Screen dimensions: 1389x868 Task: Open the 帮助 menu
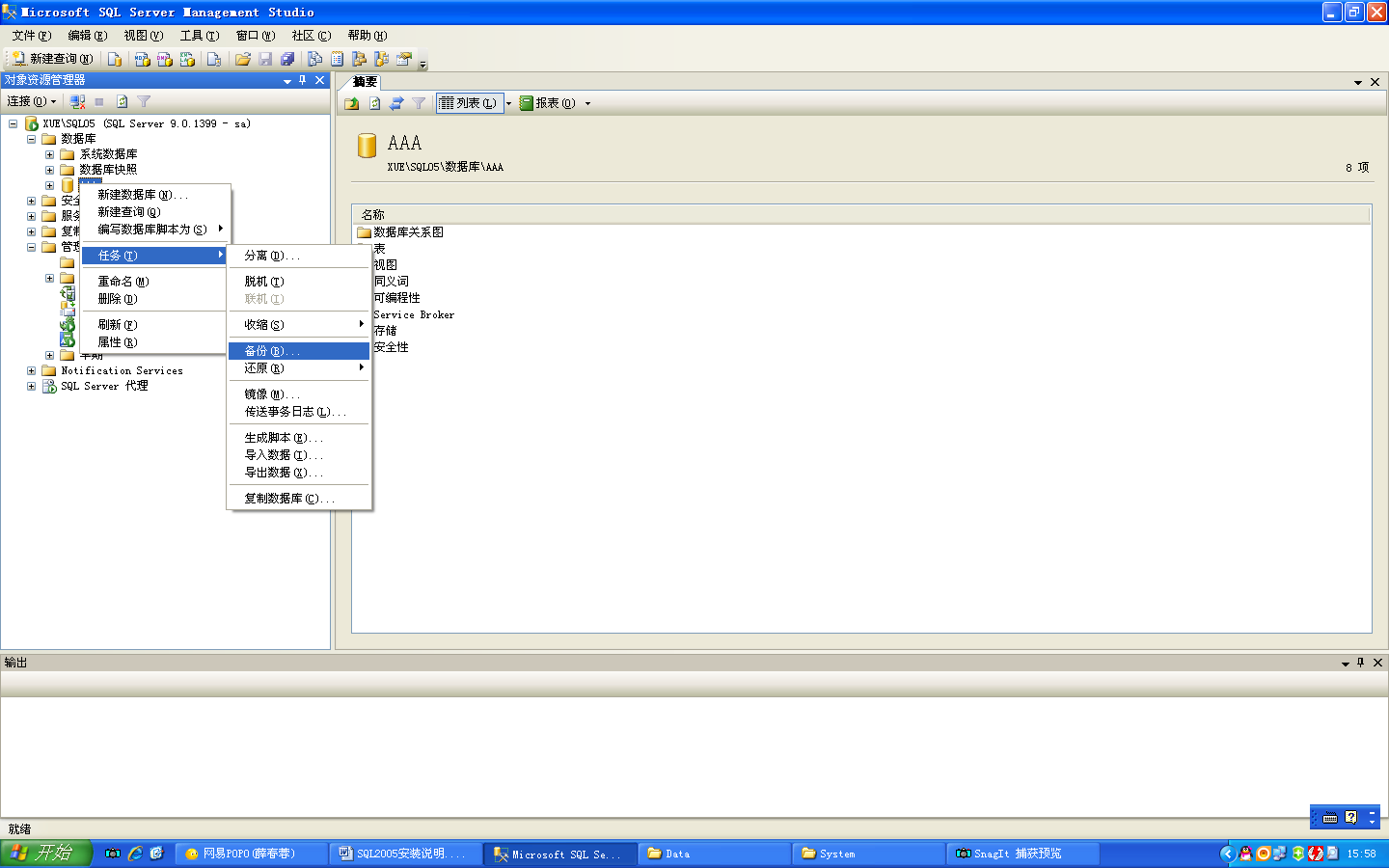coord(368,36)
